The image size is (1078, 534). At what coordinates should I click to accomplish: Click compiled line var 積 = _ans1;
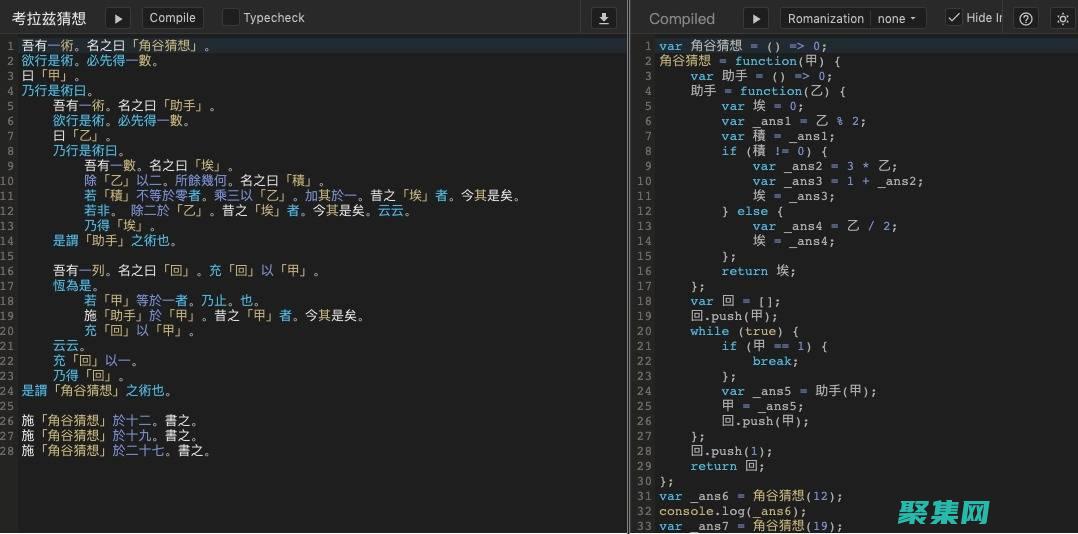coord(778,136)
